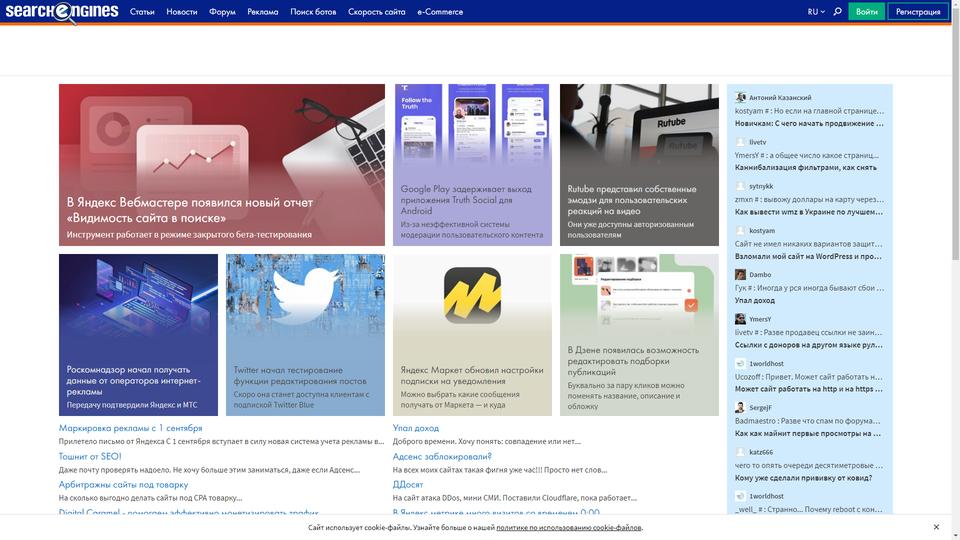The width and height of the screenshot is (960, 540).
Task: Open Как как майнит первые просмотры topic
Action: (x=808, y=433)
